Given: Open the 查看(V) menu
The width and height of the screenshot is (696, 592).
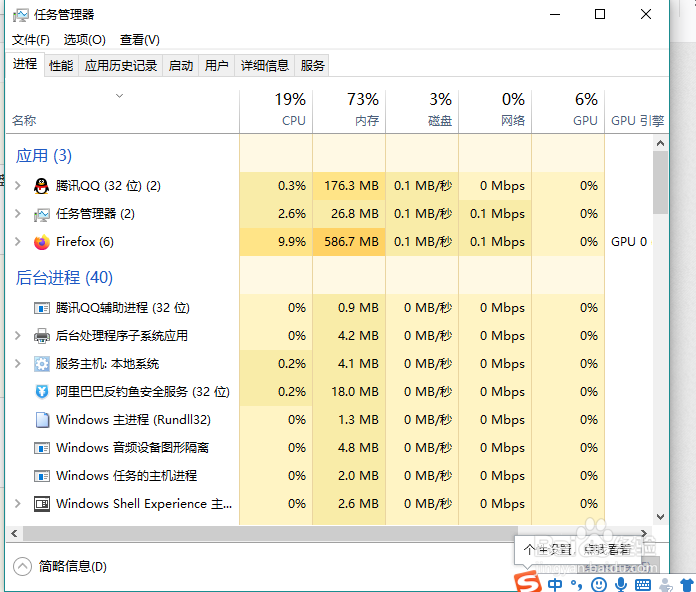Looking at the screenshot, I should (x=139, y=40).
